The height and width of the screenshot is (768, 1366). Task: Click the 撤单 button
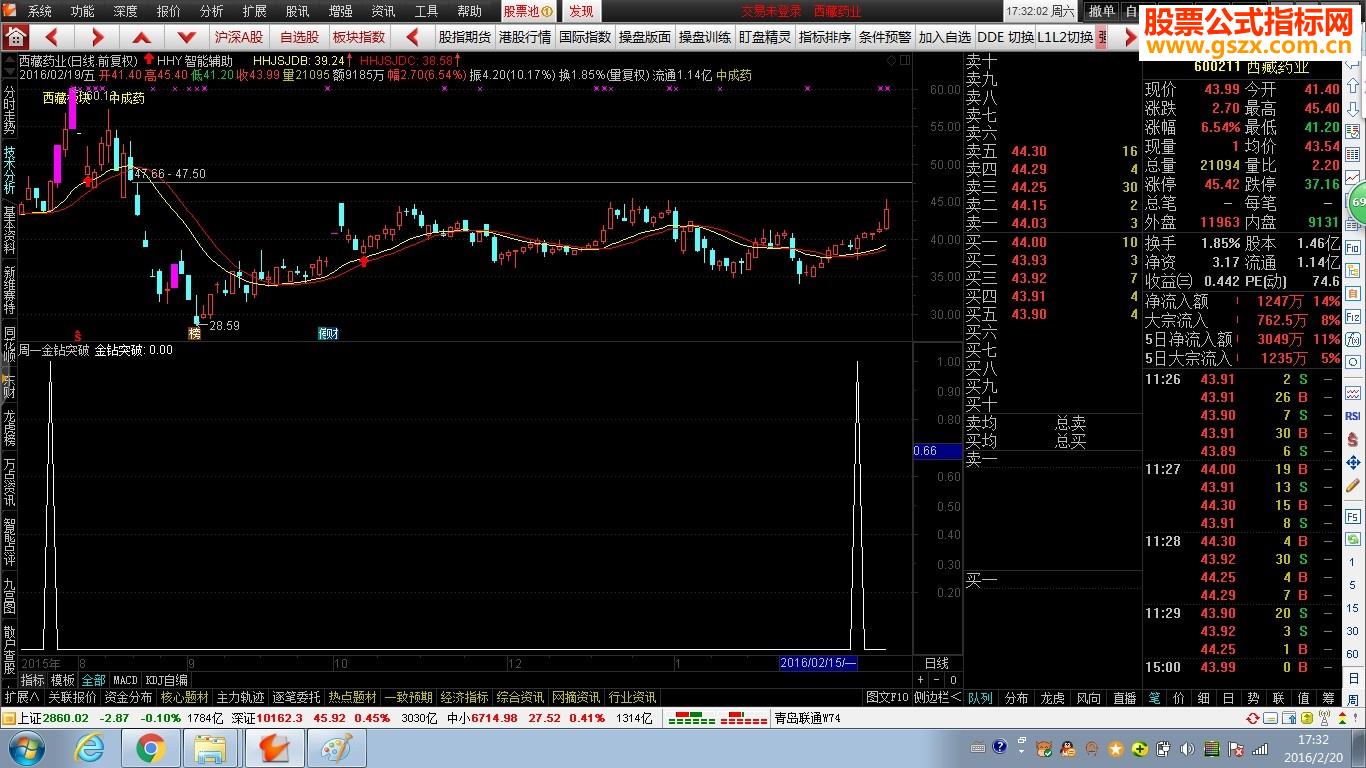pos(1101,11)
